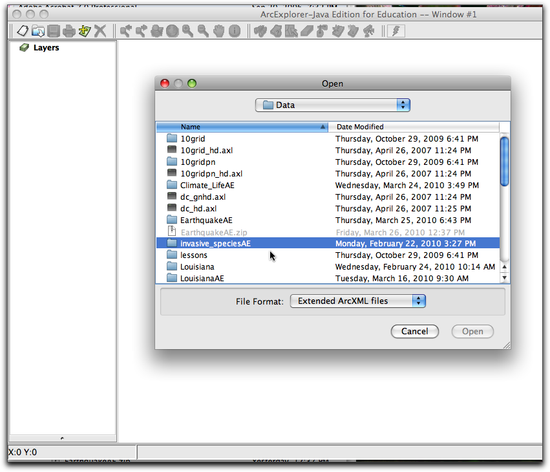550x472 pixels.
Task: Open the File Format dropdown
Action: point(358,301)
